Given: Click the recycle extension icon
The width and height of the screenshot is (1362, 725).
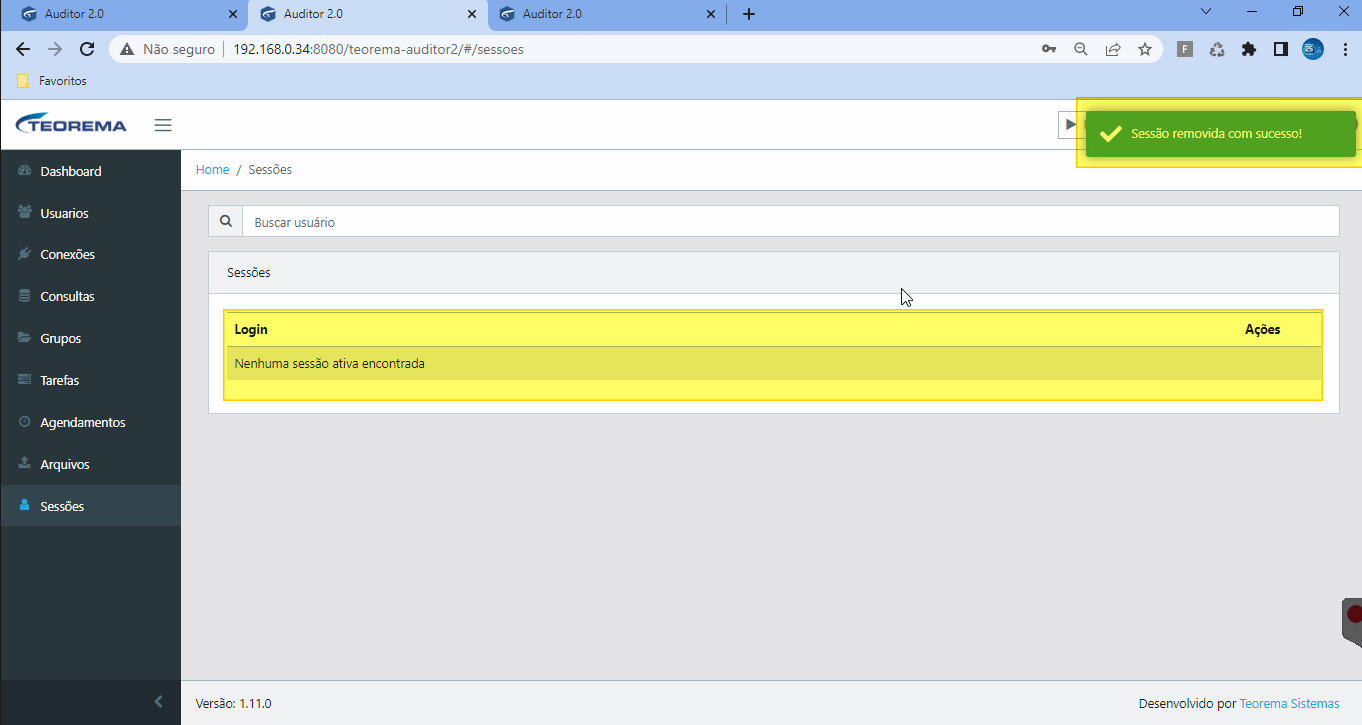Looking at the screenshot, I should point(1217,49).
